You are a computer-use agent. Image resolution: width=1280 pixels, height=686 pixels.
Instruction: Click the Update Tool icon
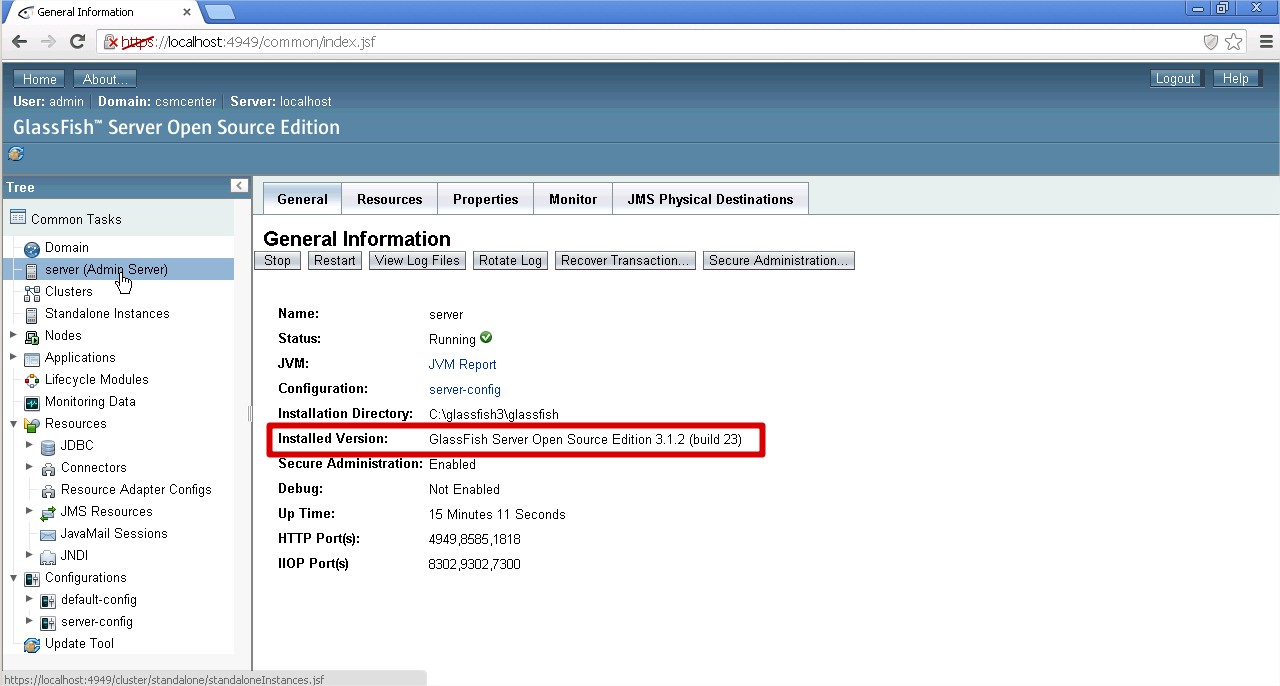coord(30,643)
